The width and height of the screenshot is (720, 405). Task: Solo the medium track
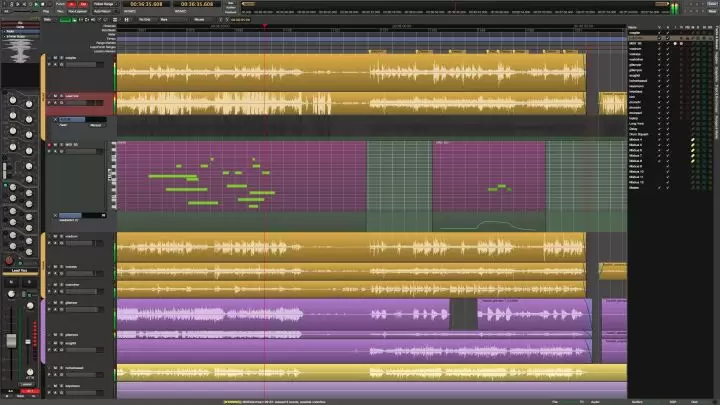(61, 237)
